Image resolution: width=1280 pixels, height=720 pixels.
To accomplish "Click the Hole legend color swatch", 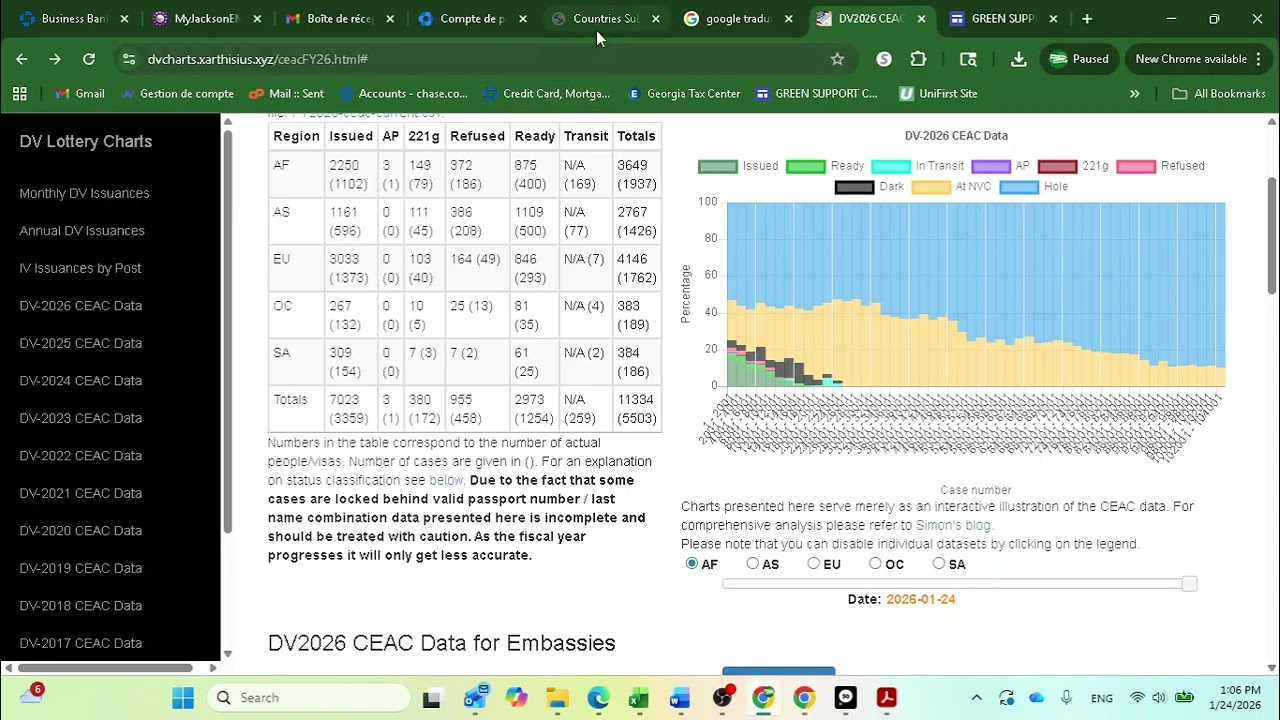I will [1019, 187].
